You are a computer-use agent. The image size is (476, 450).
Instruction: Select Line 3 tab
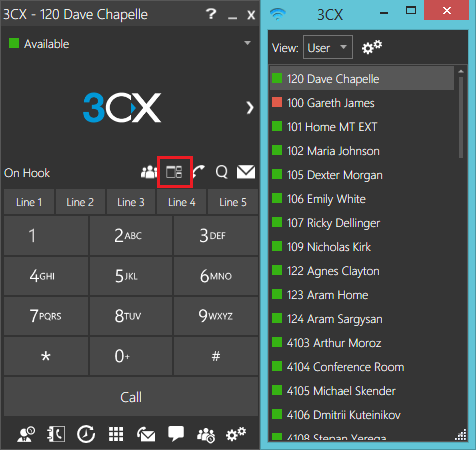tap(131, 202)
